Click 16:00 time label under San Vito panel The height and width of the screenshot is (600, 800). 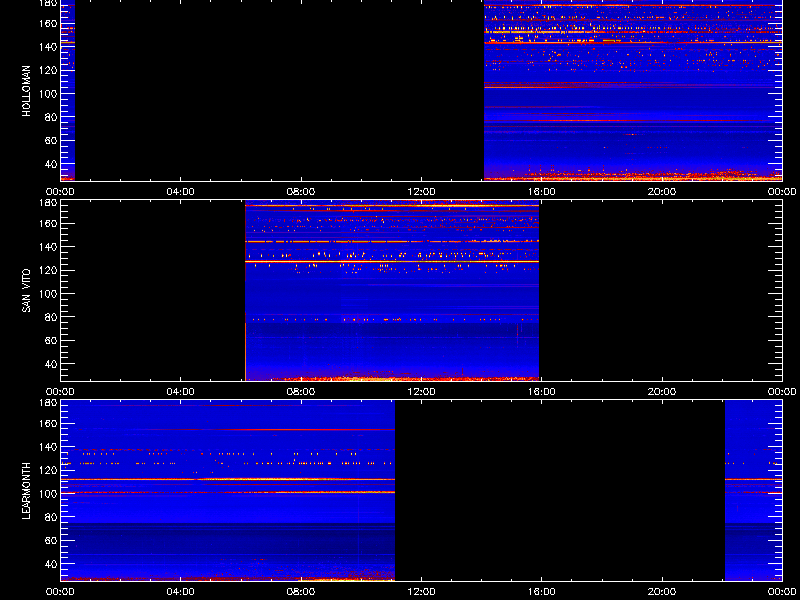point(541,392)
